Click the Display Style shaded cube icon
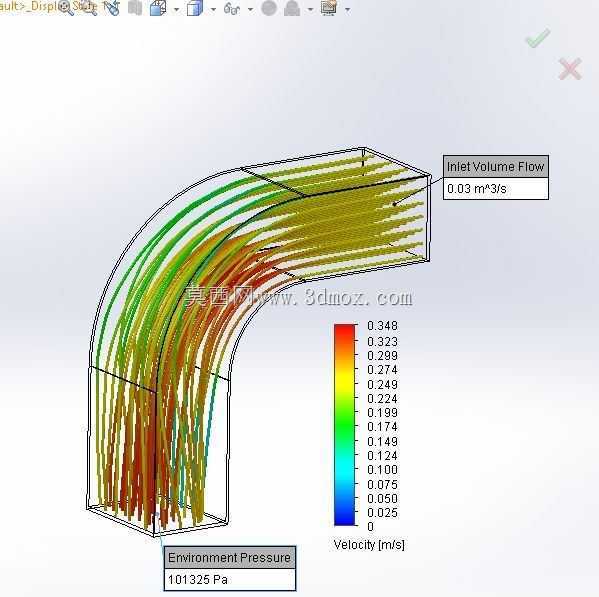 click(x=195, y=8)
